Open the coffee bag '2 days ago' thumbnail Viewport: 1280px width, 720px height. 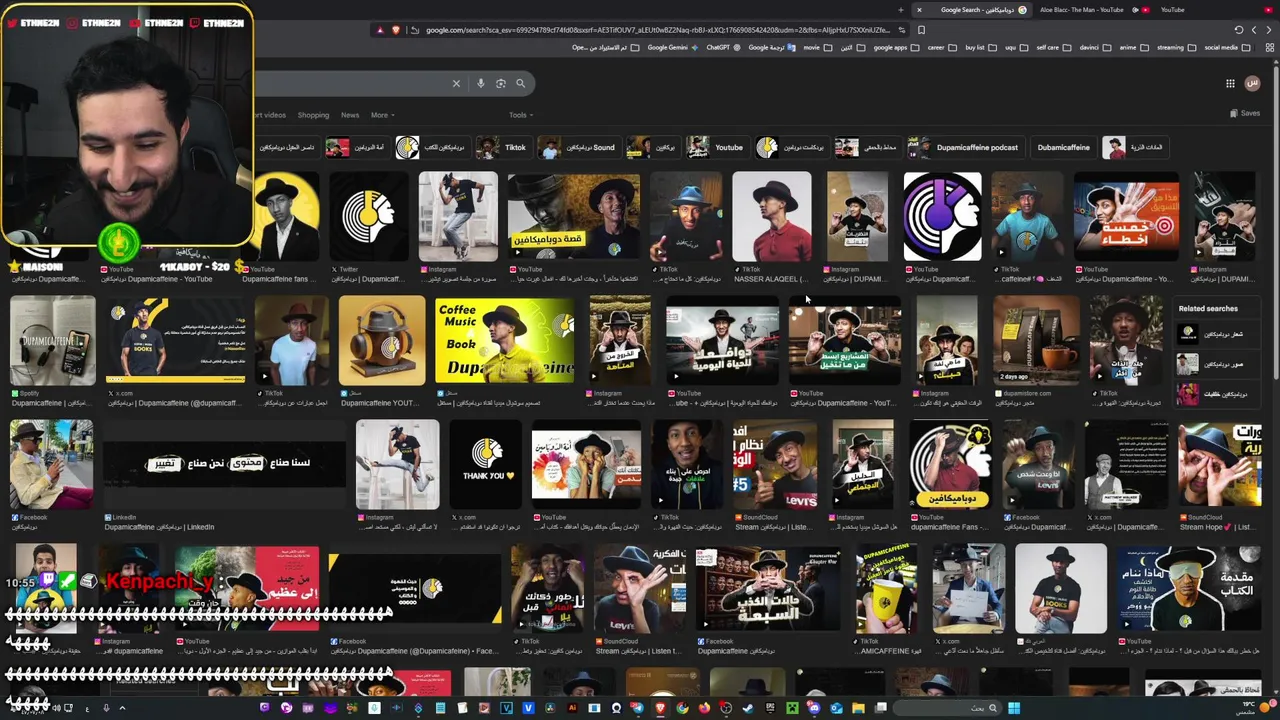(x=1036, y=340)
